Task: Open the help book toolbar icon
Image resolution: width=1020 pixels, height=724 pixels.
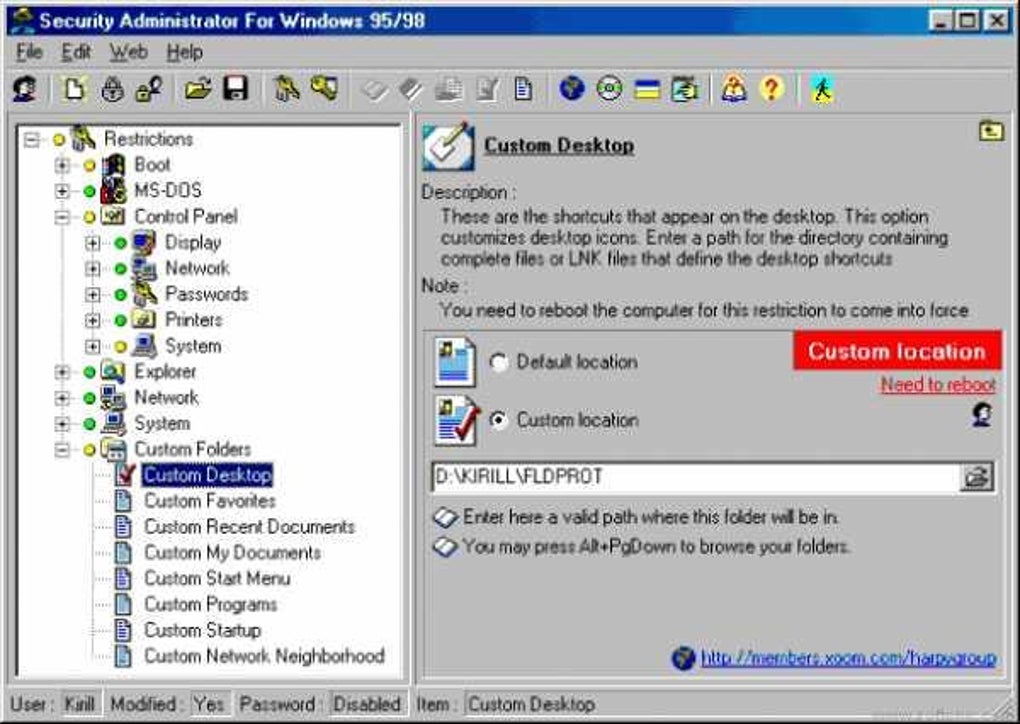Action: (734, 89)
